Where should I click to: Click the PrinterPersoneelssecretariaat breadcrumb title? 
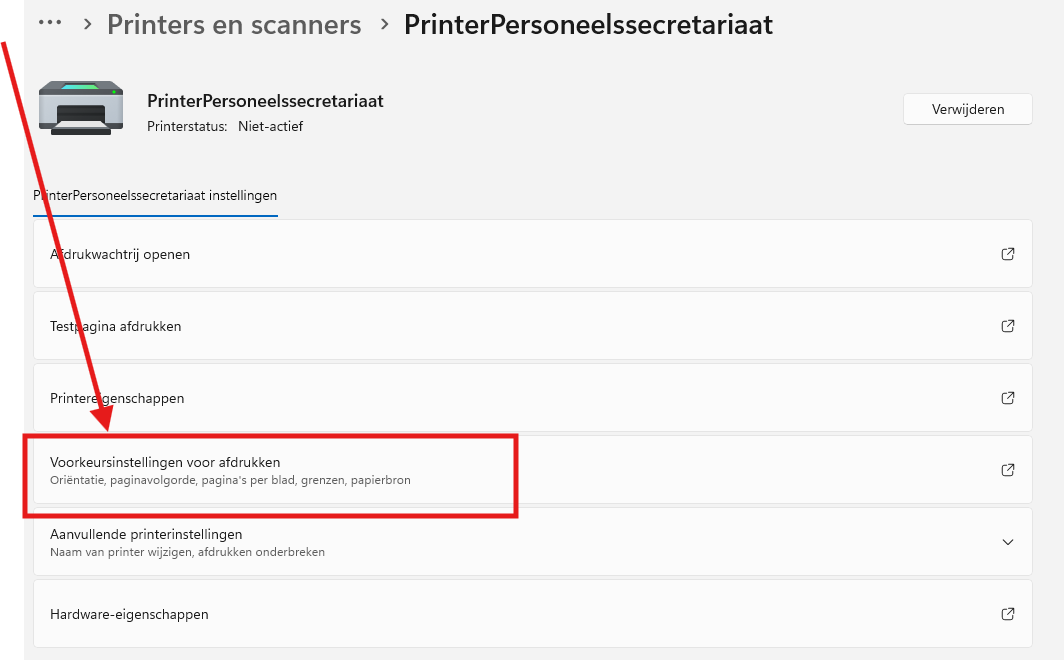(x=588, y=24)
